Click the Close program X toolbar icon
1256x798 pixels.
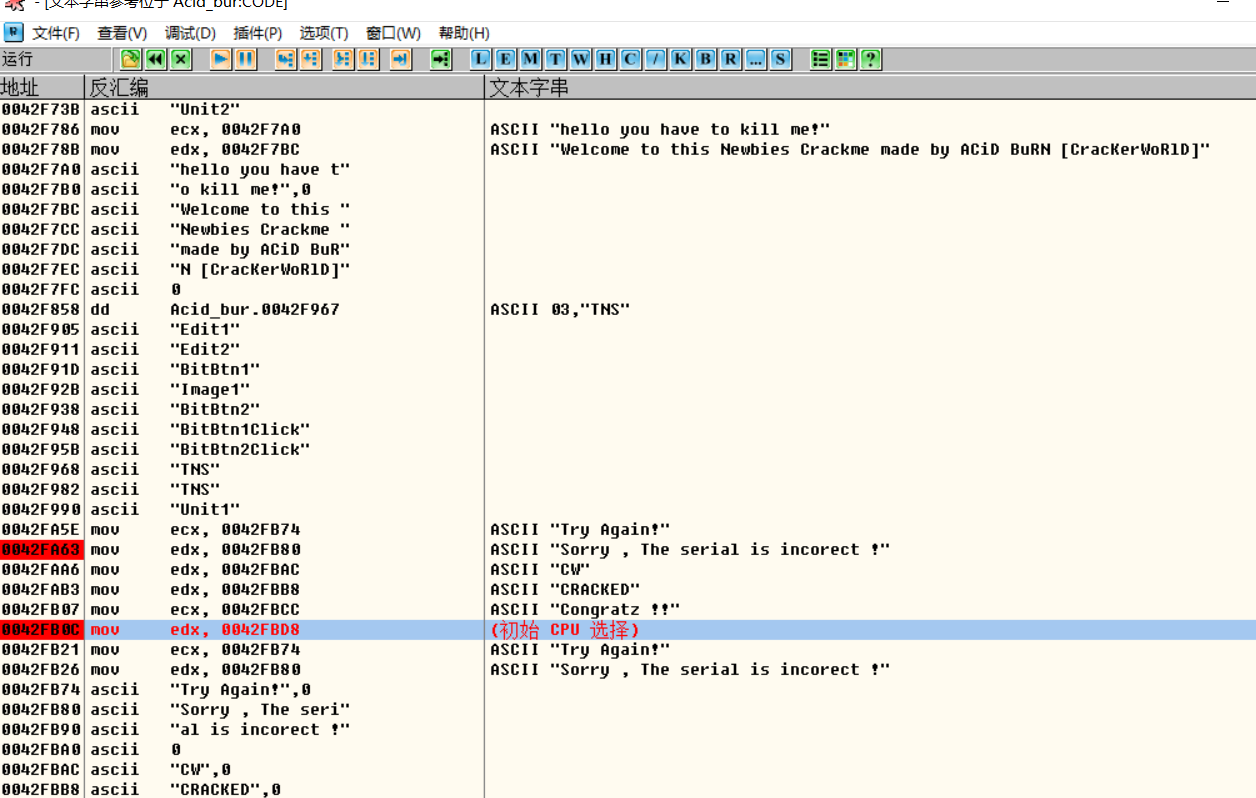pos(181,59)
